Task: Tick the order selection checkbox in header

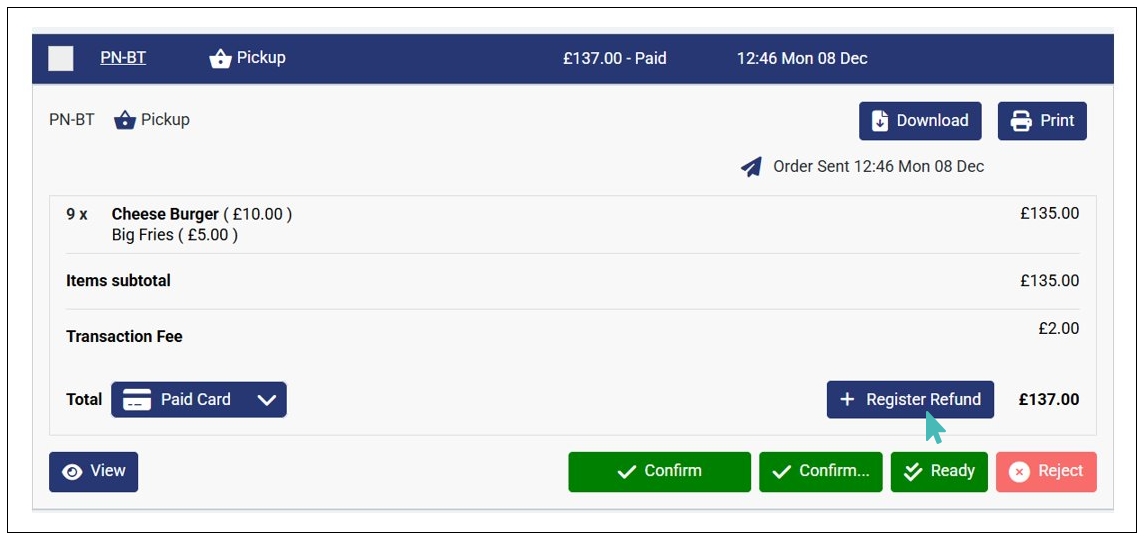Action: pyautogui.click(x=61, y=59)
